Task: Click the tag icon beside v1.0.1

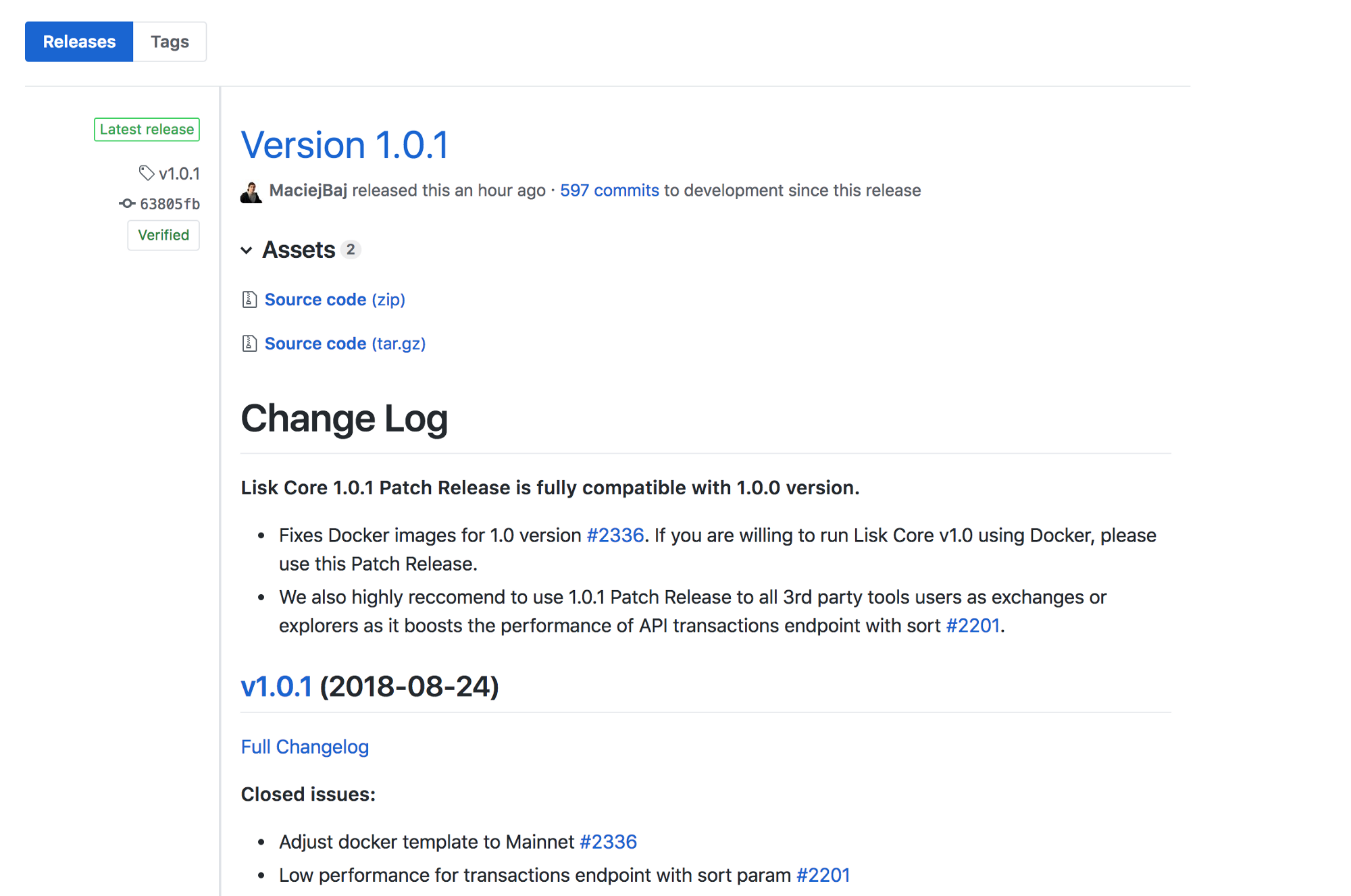Action: point(146,173)
